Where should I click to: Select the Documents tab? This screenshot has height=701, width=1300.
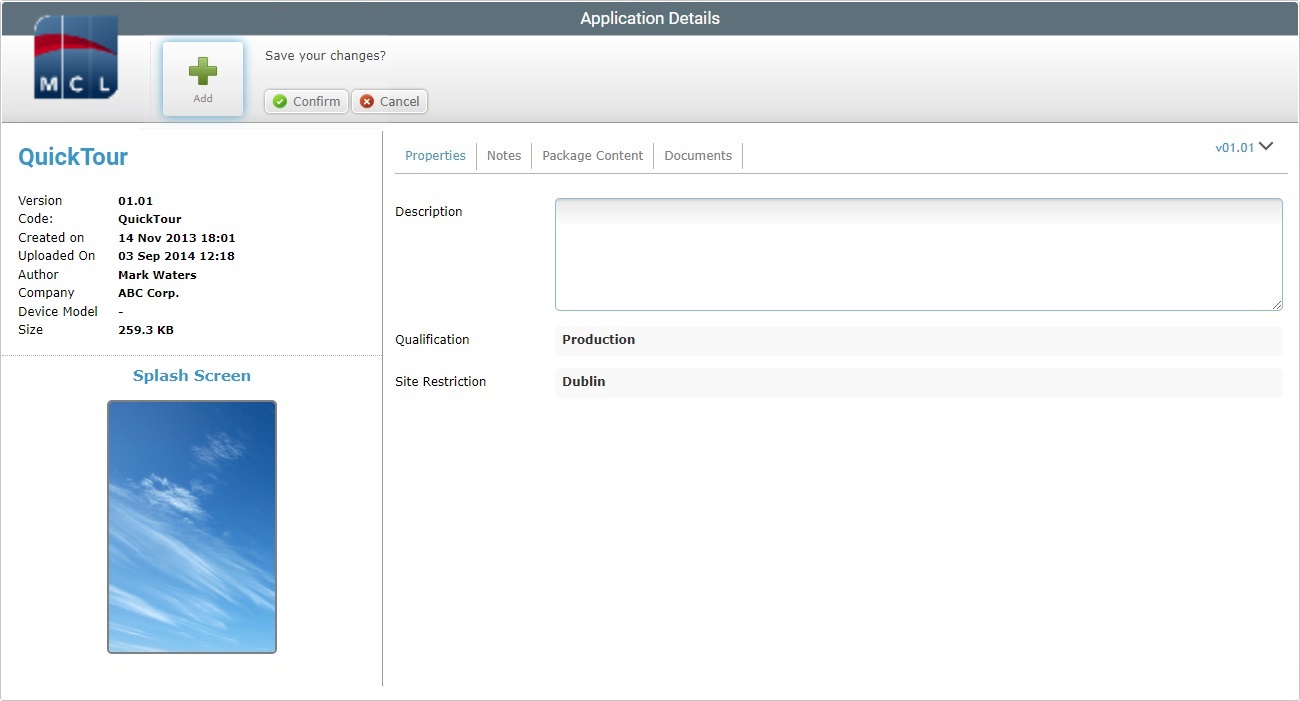click(x=697, y=155)
